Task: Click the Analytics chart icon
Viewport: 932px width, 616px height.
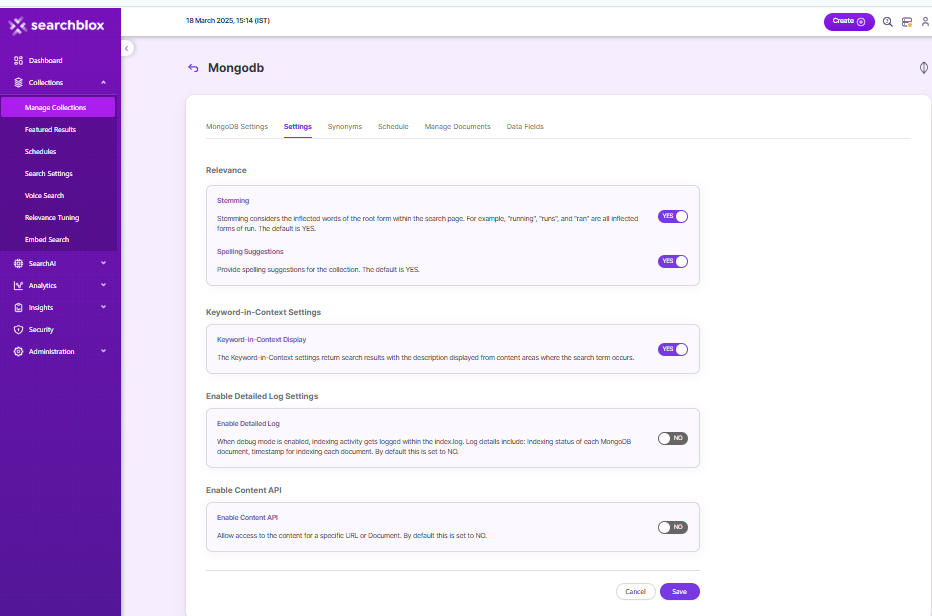Action: coord(18,285)
